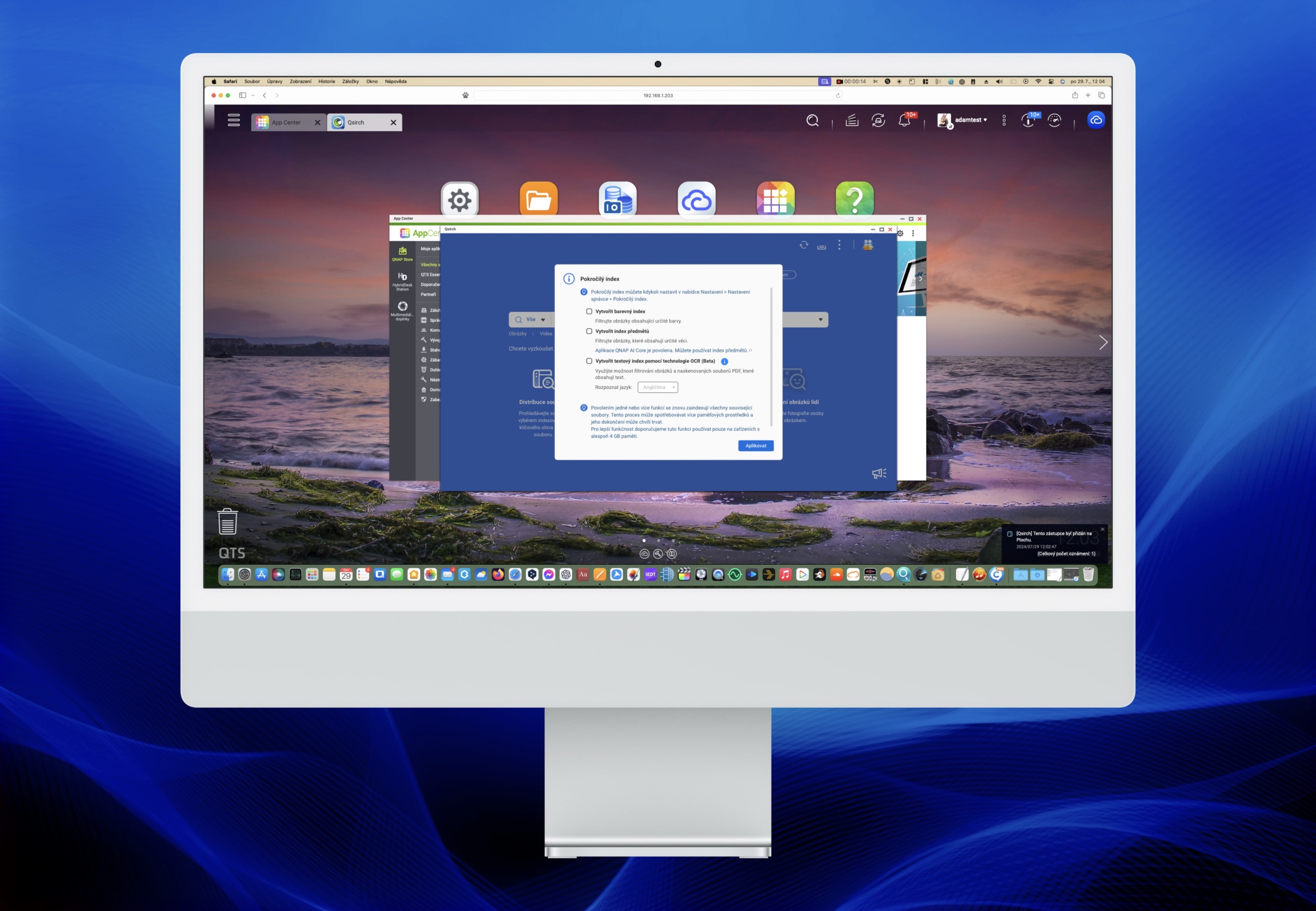Tick the OCR textový index checkbox
The height and width of the screenshot is (911, 1316).
(589, 361)
